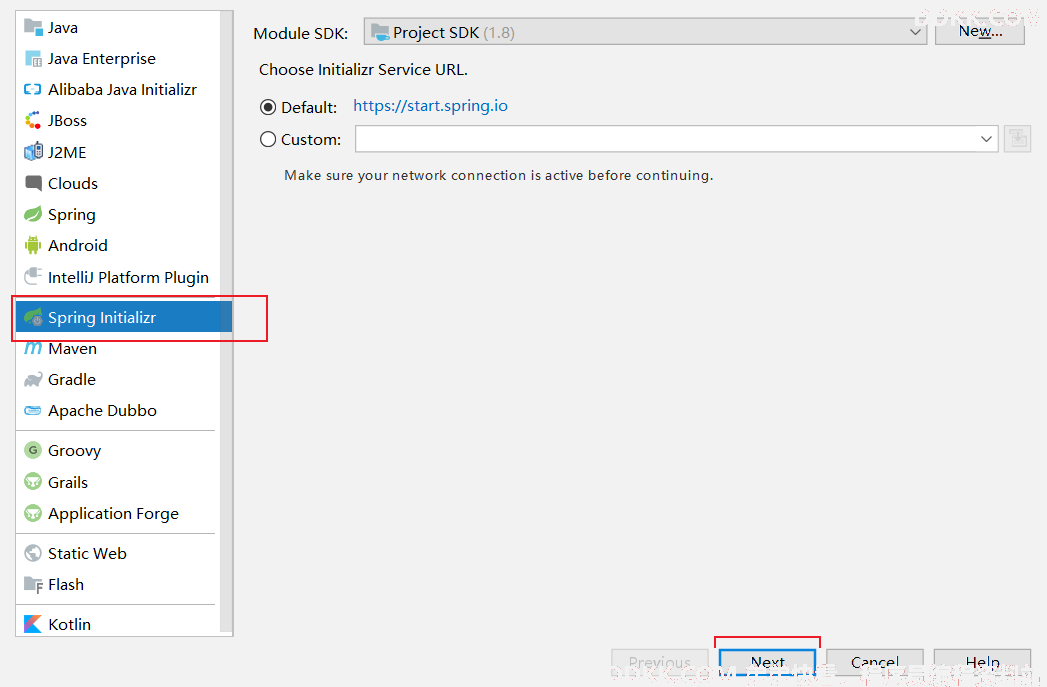Open the https://start.spring.io link

tap(430, 106)
